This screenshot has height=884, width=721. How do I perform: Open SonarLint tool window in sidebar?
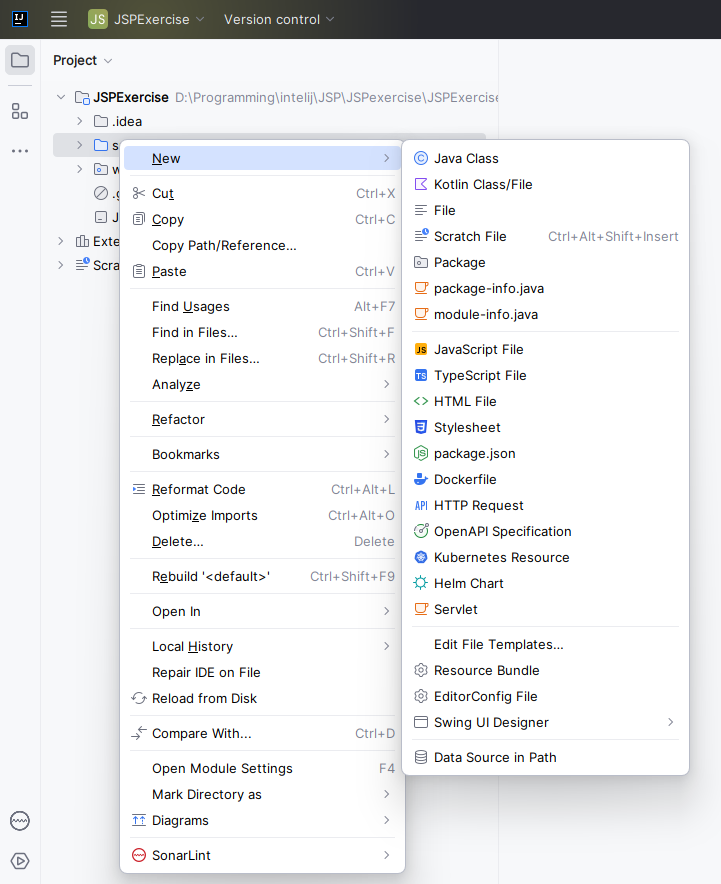pos(20,821)
